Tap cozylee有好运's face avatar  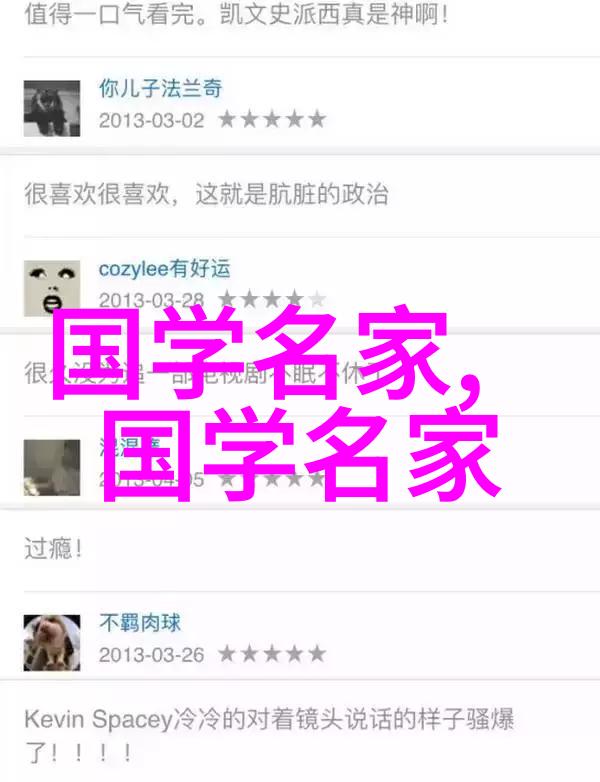pyautogui.click(x=52, y=288)
